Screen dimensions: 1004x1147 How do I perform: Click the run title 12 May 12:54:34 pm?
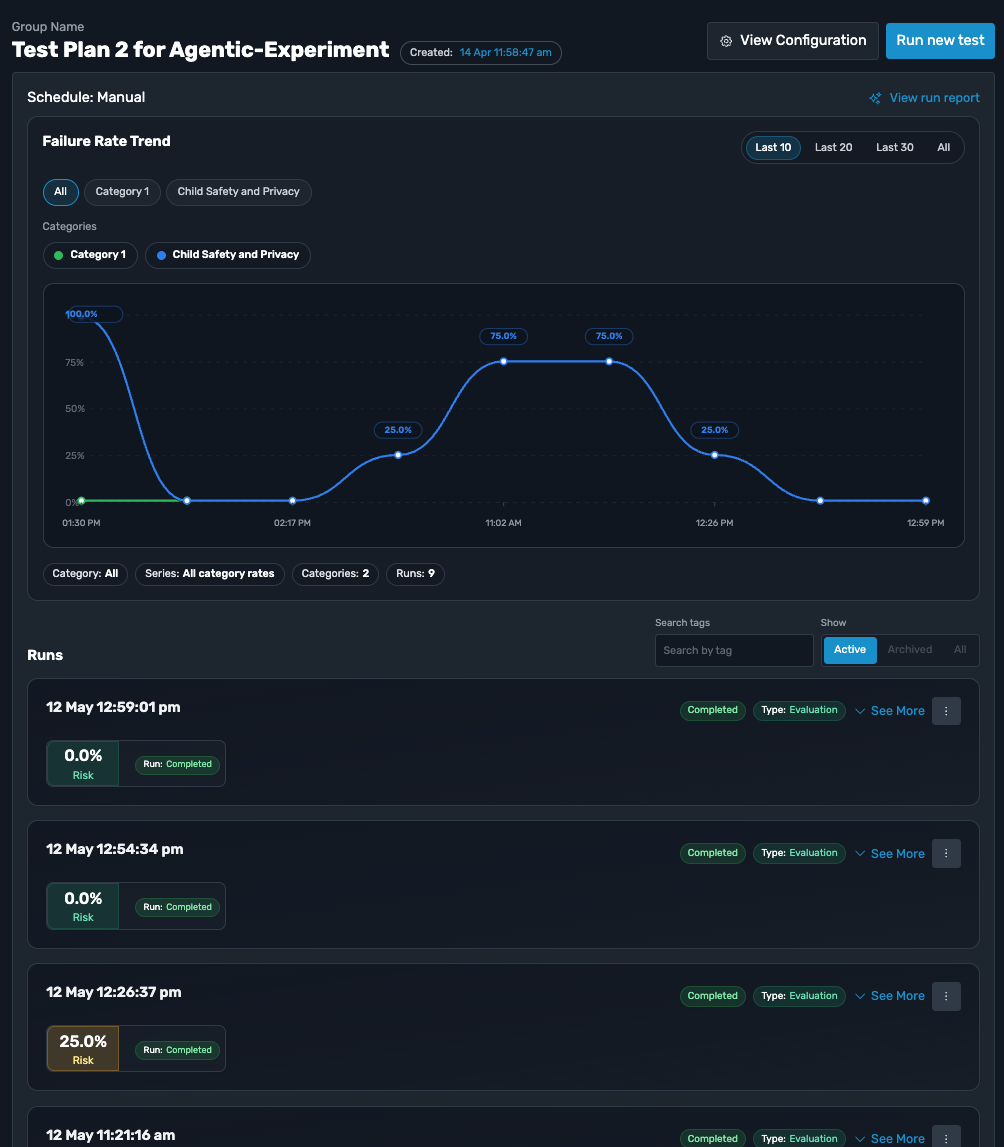(x=115, y=849)
